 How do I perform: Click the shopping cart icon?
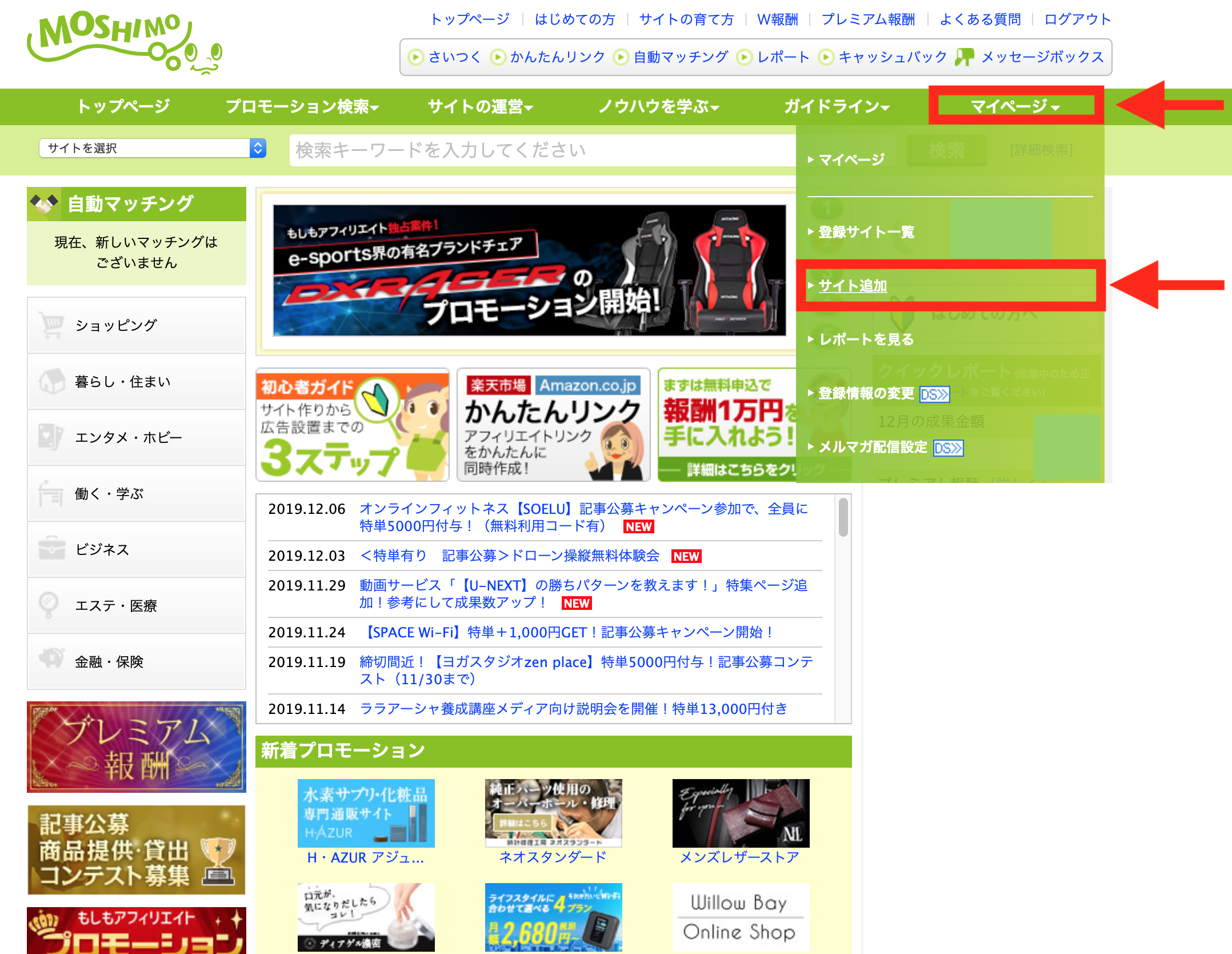51,325
